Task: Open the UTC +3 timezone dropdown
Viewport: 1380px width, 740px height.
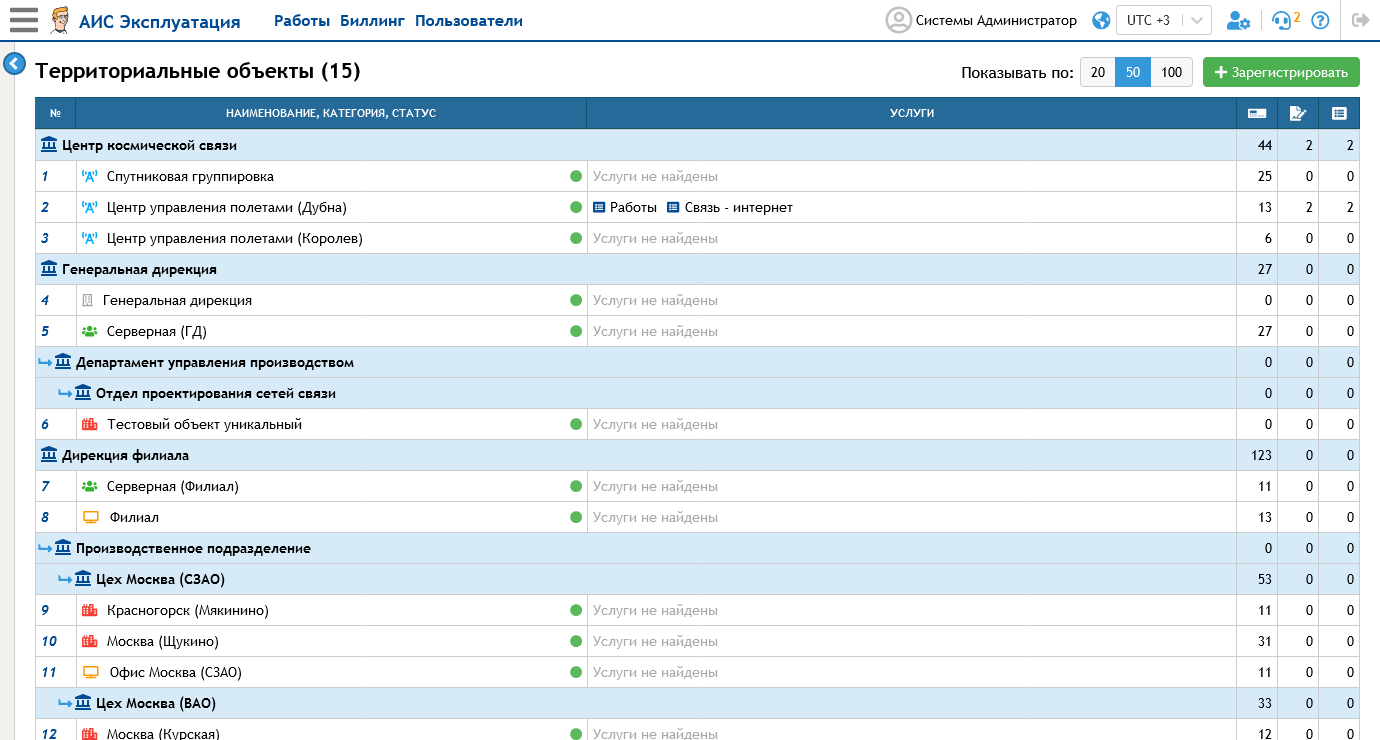Action: [1164, 20]
